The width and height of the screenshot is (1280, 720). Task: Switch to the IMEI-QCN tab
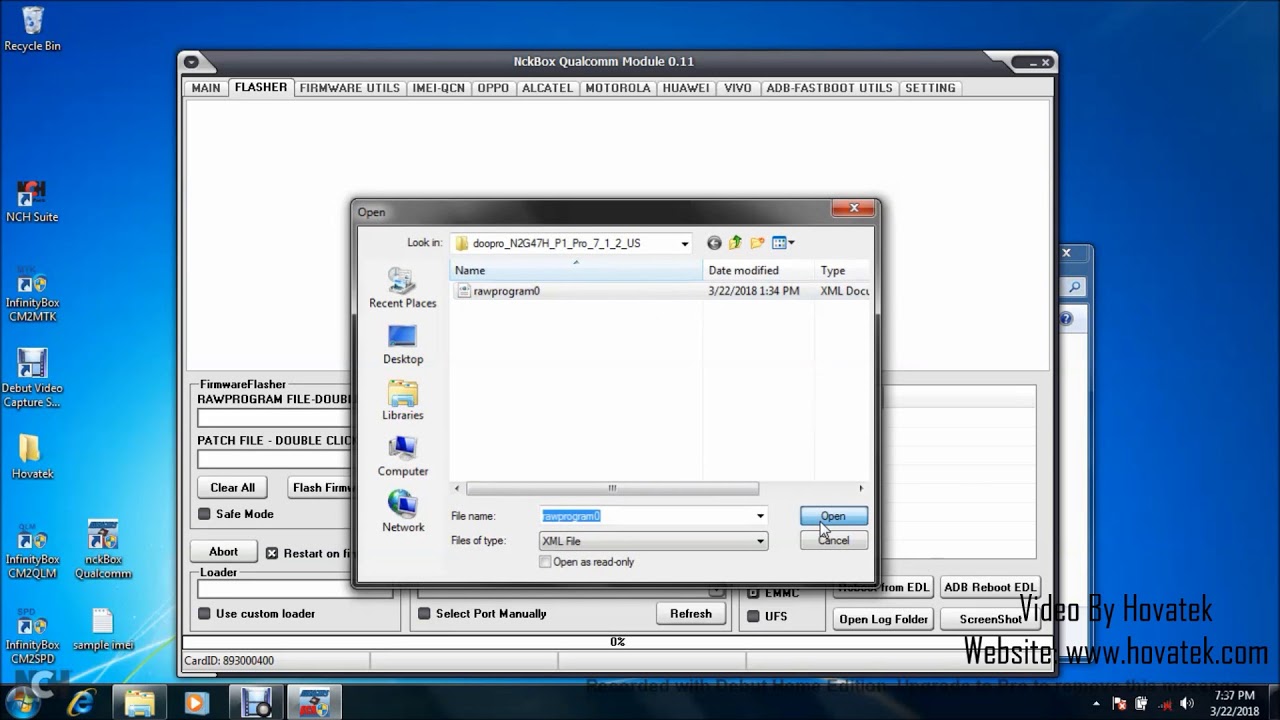pyautogui.click(x=439, y=88)
